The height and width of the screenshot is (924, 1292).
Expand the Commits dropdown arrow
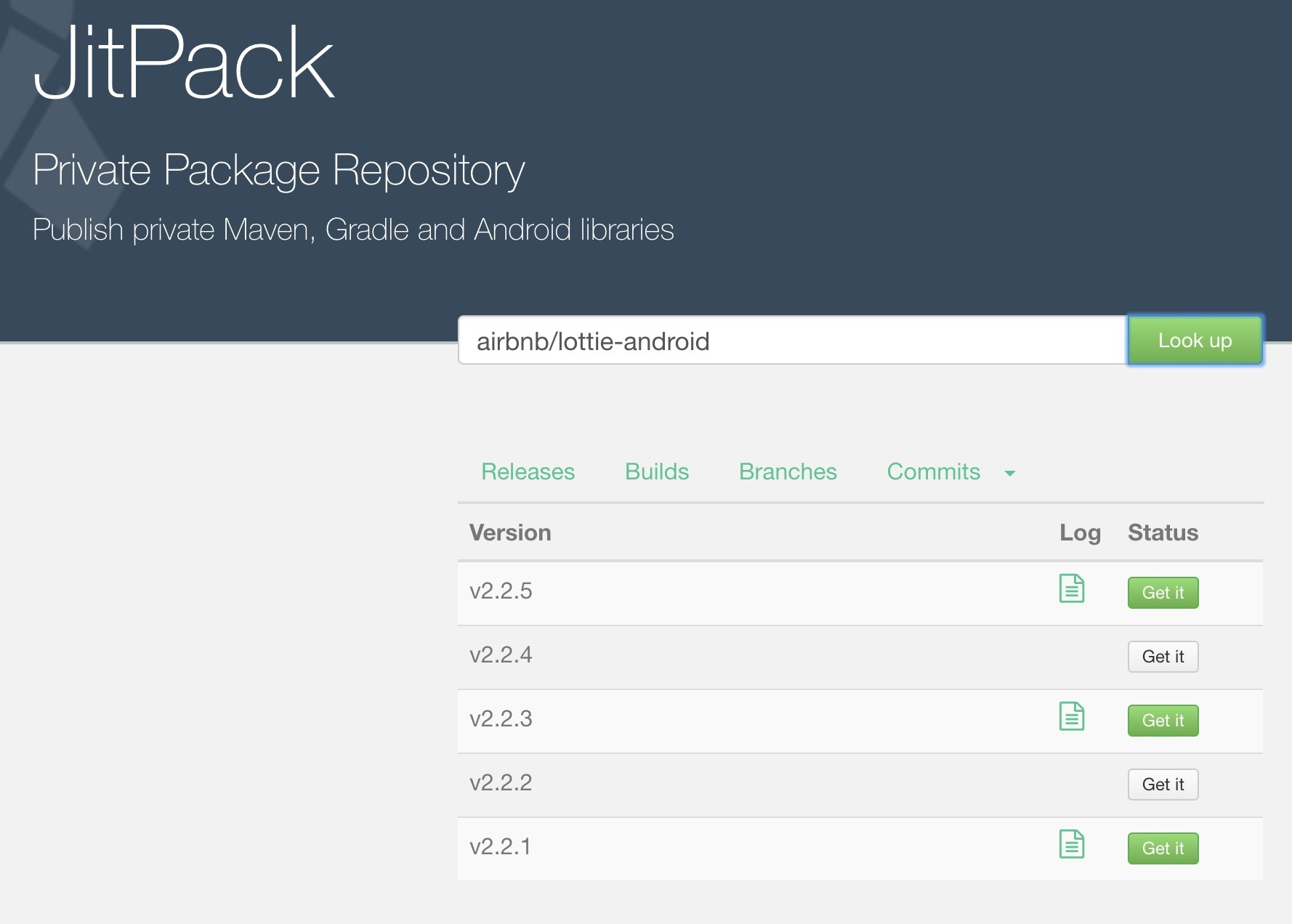pyautogui.click(x=1010, y=473)
